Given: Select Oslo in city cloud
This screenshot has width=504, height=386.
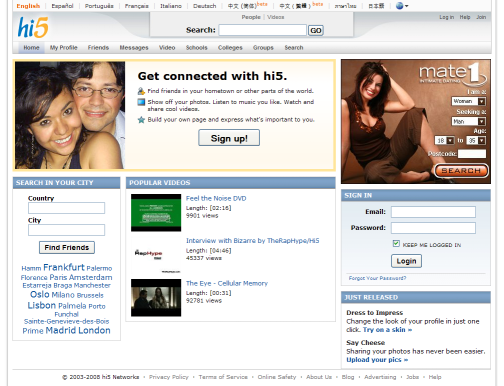Looking at the screenshot, I should (40, 295).
